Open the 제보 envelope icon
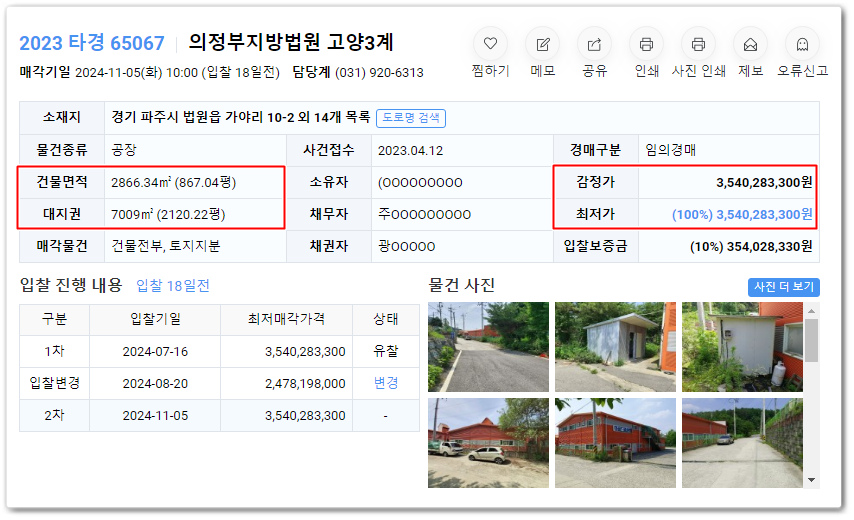Image resolution: width=854 pixels, height=520 pixels. tap(750, 44)
